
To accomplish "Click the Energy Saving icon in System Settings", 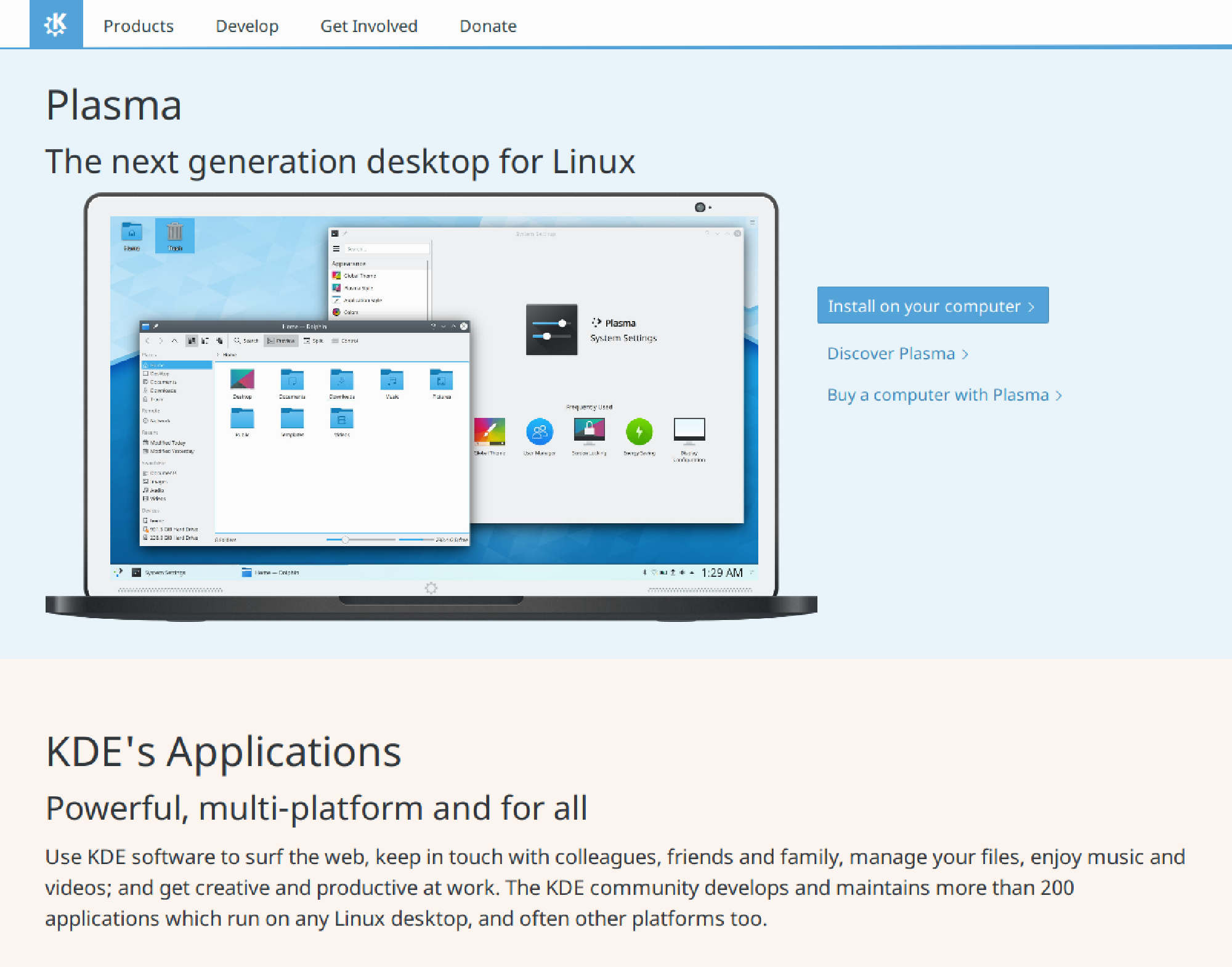I will 639,433.
